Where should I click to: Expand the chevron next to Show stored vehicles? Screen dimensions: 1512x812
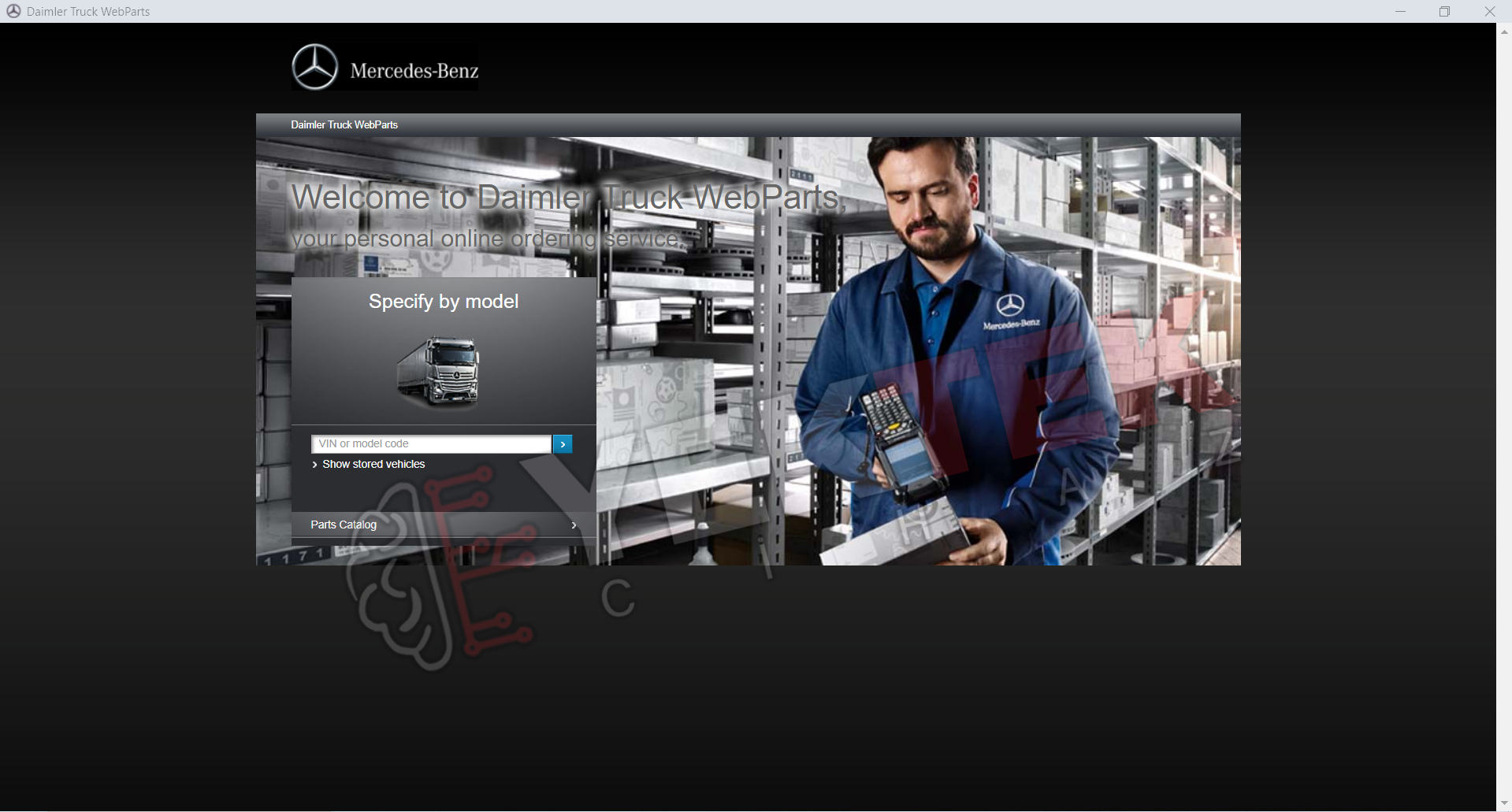[315, 465]
